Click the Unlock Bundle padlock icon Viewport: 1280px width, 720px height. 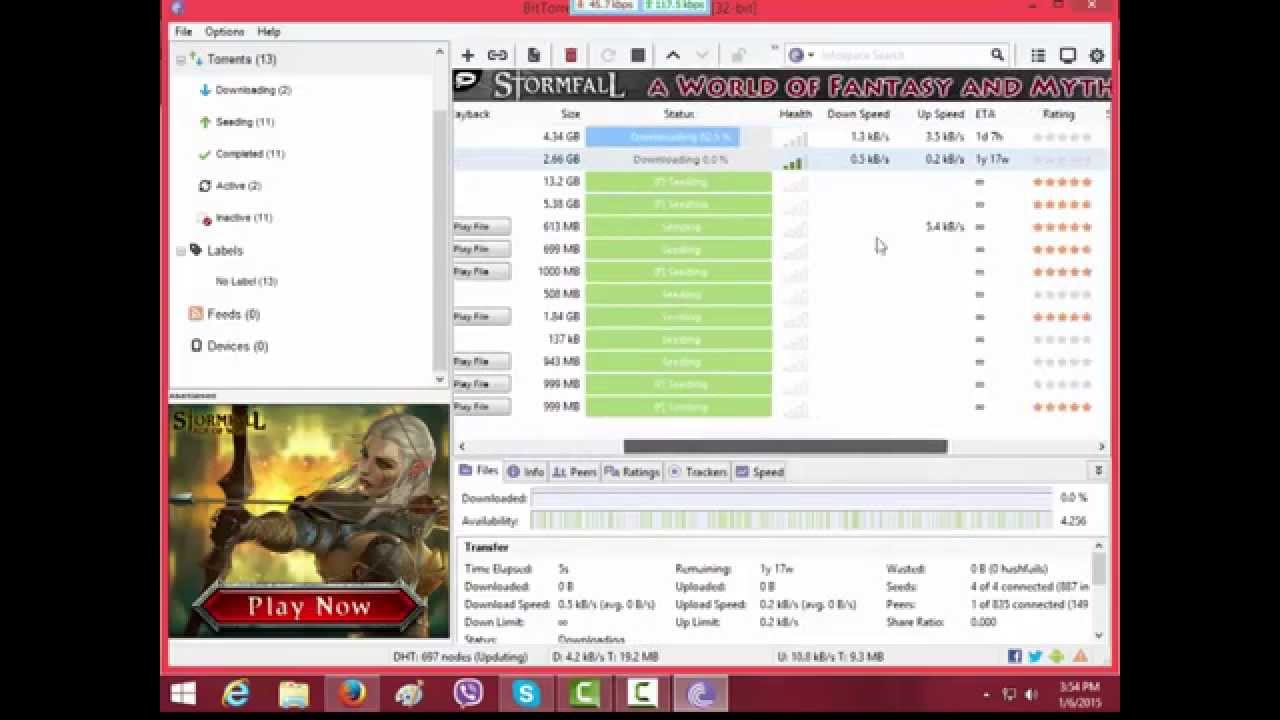click(738, 55)
